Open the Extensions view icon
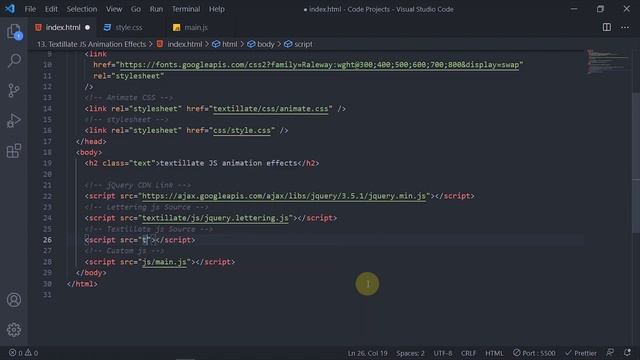 (x=14, y=151)
